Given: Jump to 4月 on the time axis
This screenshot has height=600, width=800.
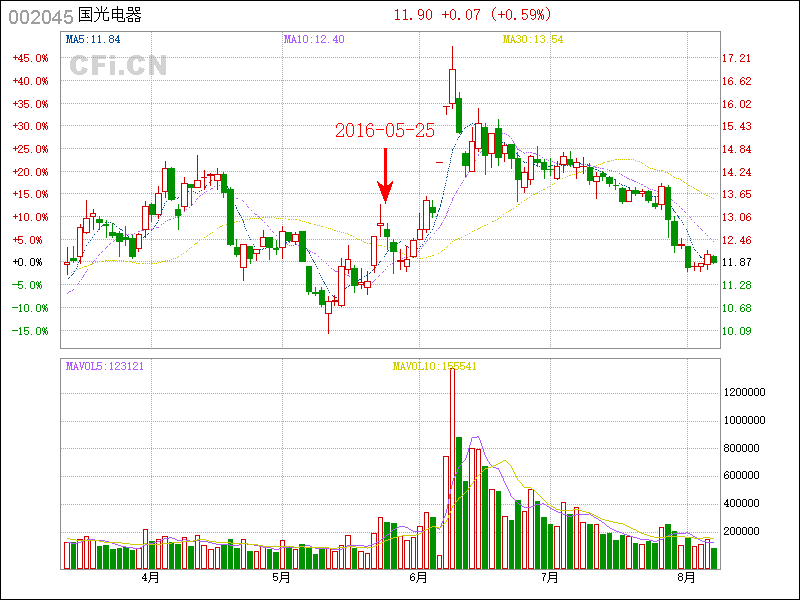Looking at the screenshot, I should [x=150, y=578].
